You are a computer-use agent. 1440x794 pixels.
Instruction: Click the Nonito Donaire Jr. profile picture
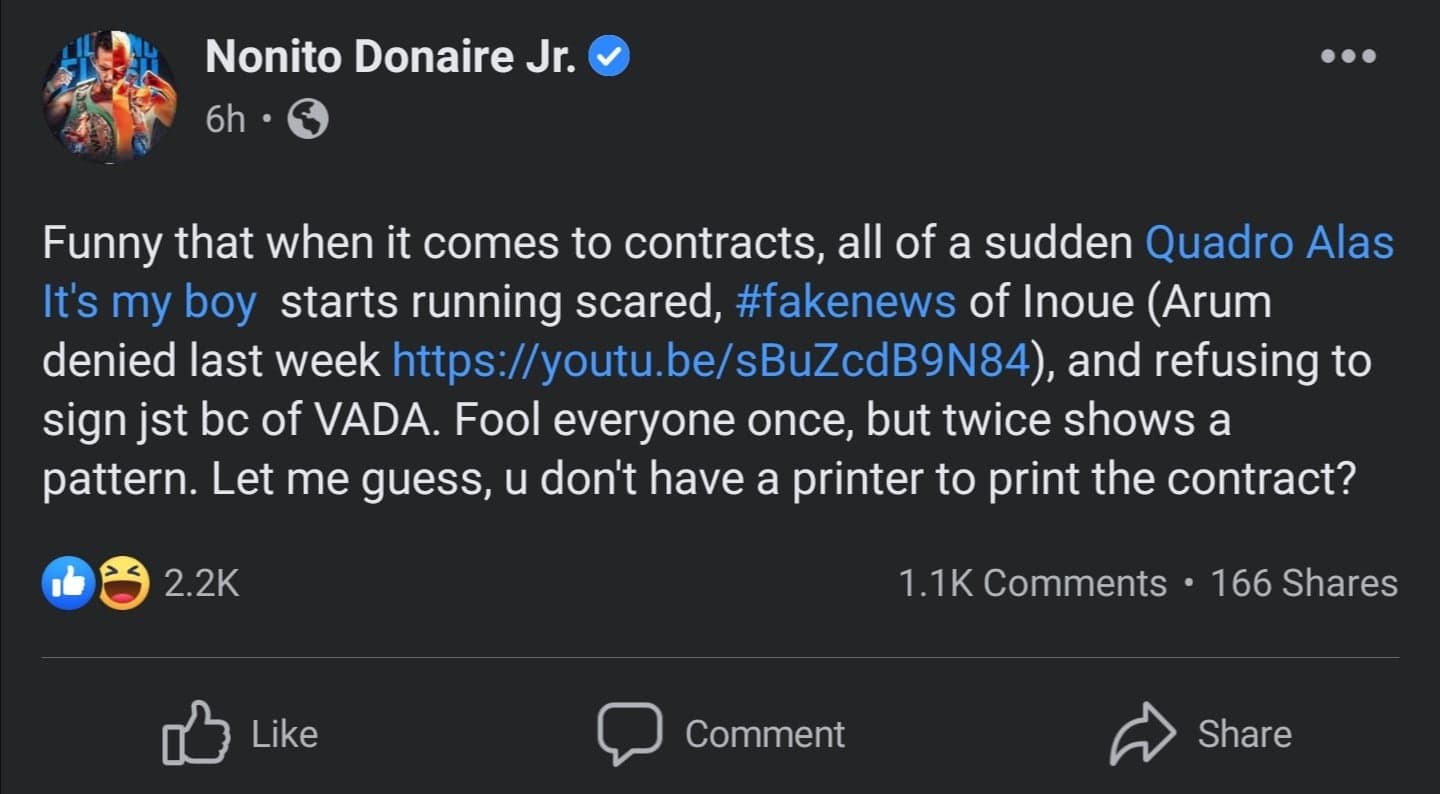108,95
